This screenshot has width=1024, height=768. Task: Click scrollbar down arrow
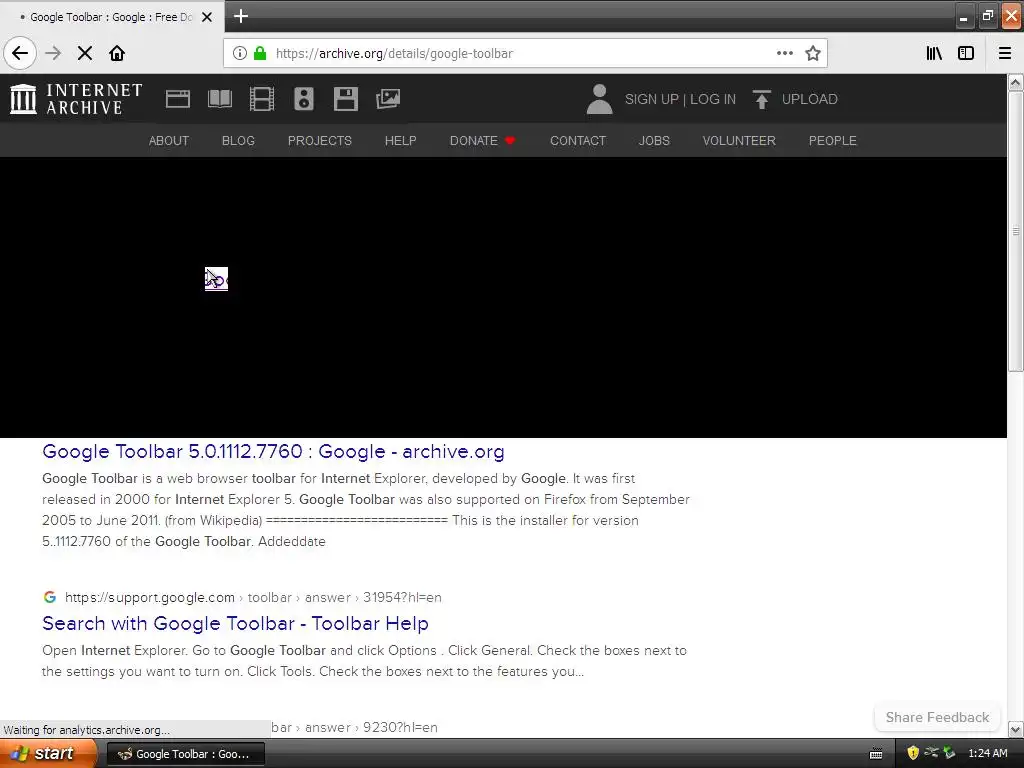[1016, 729]
